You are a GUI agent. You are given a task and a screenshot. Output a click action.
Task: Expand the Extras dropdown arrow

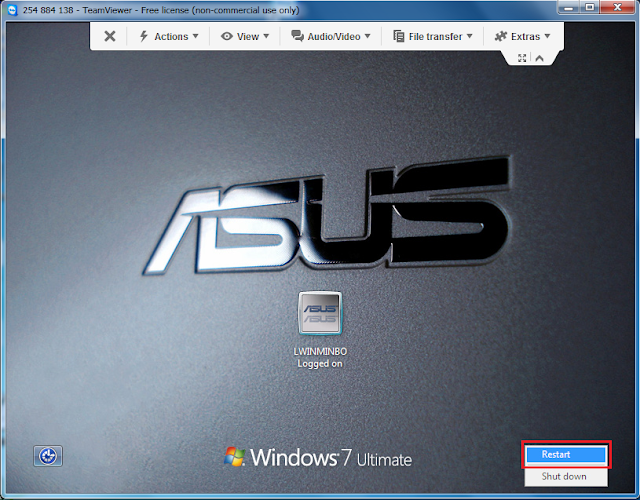coord(547,36)
